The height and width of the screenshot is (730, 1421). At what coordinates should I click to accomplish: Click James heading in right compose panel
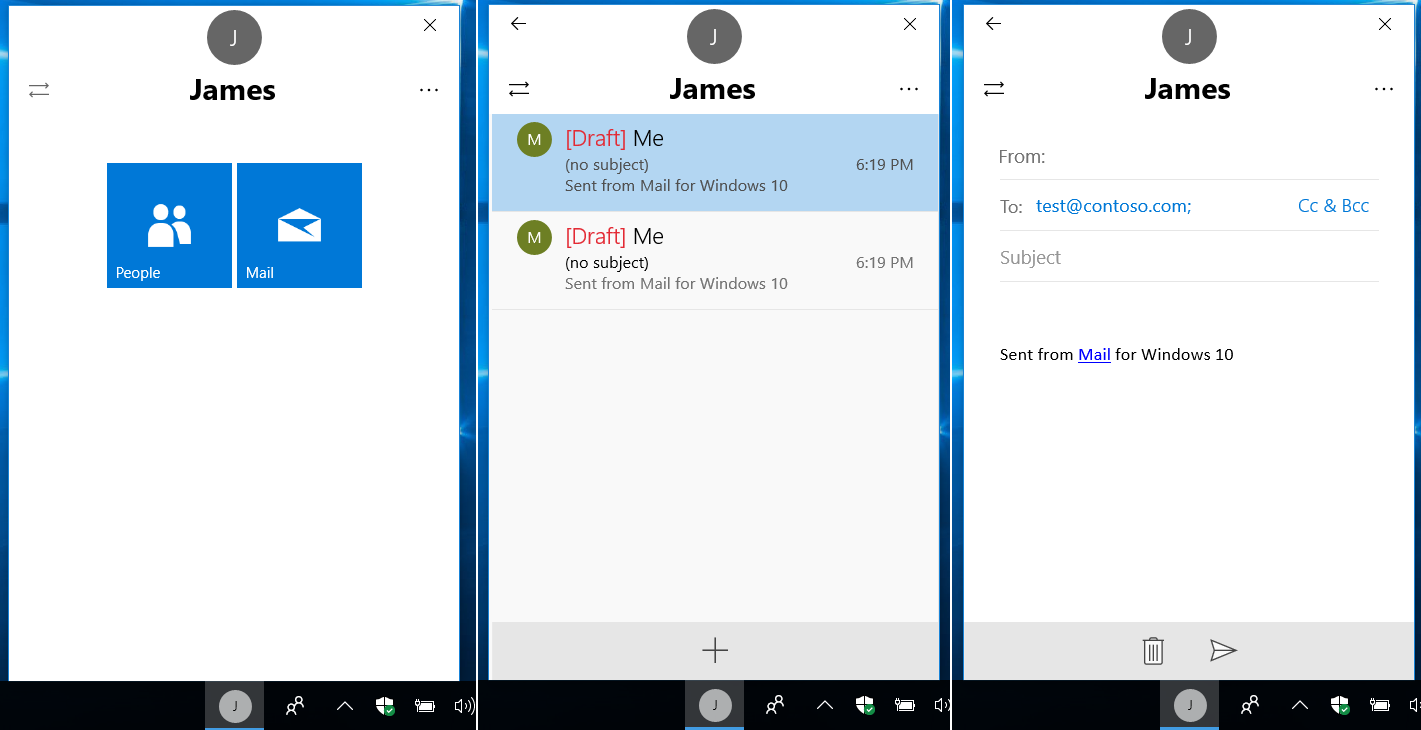1188,89
